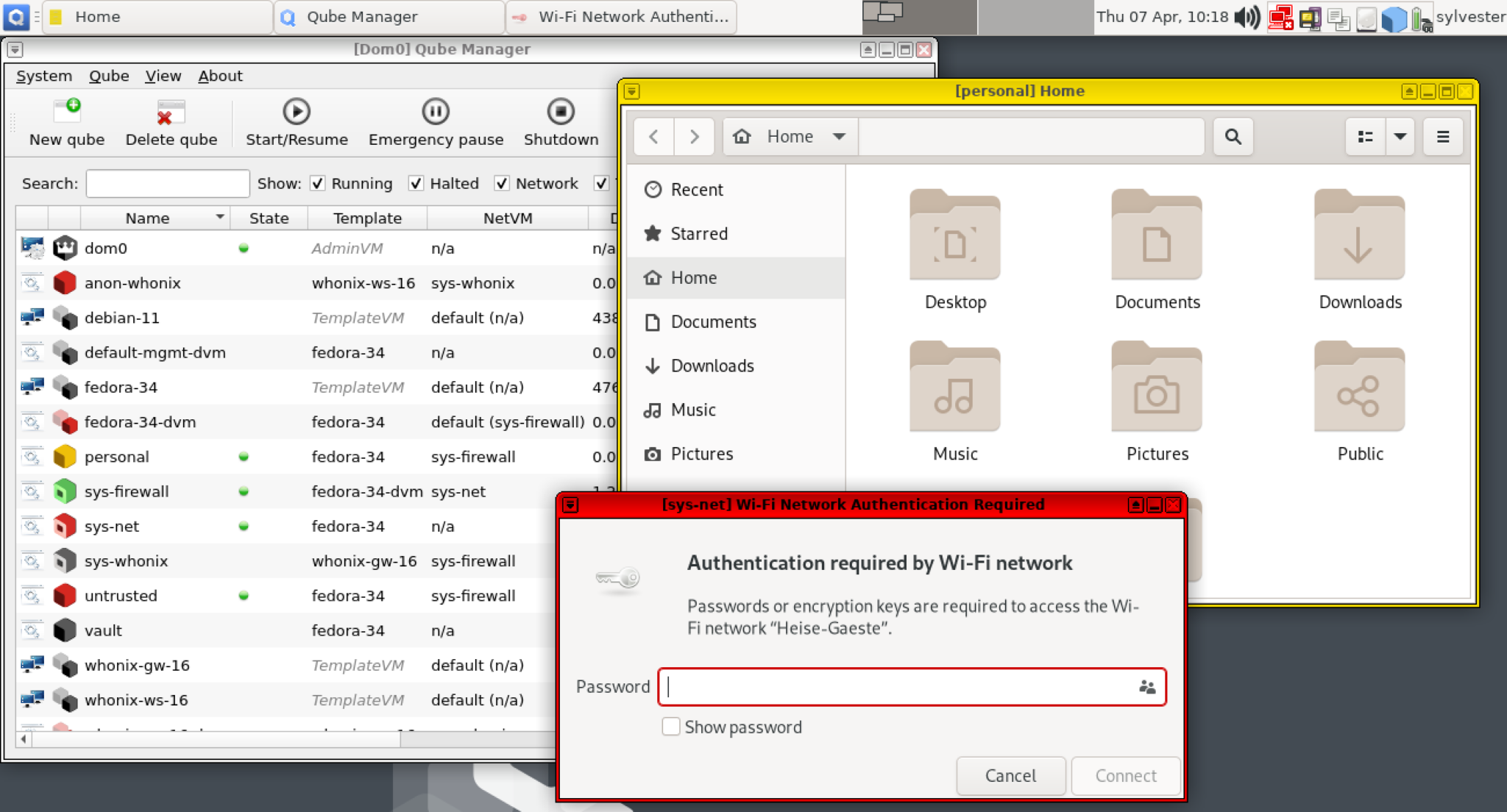Click the volume icon in system tray
The width and height of the screenshot is (1507, 812).
click(1247, 17)
